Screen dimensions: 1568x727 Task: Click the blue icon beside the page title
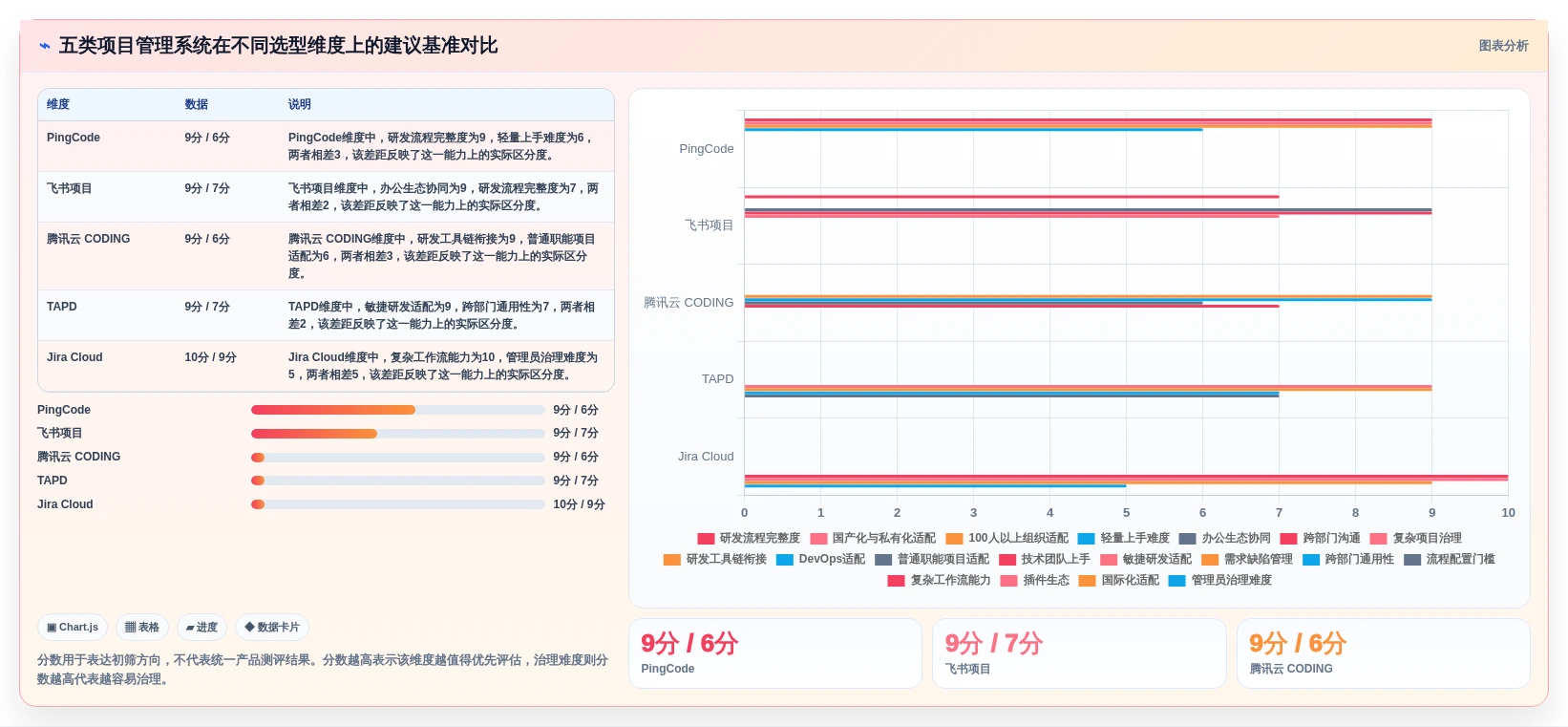click(44, 46)
